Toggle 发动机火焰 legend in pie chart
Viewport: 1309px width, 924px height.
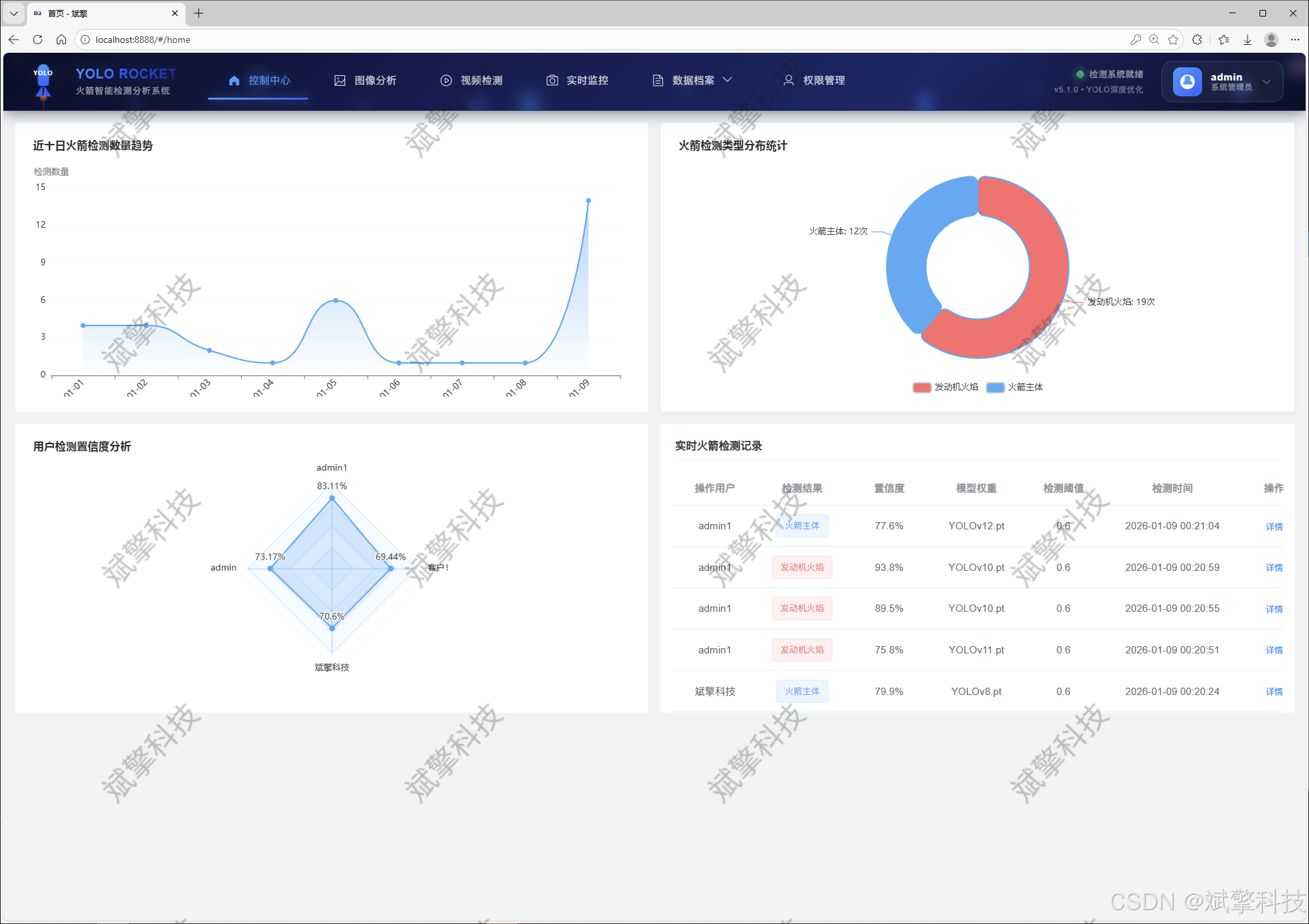click(x=946, y=387)
